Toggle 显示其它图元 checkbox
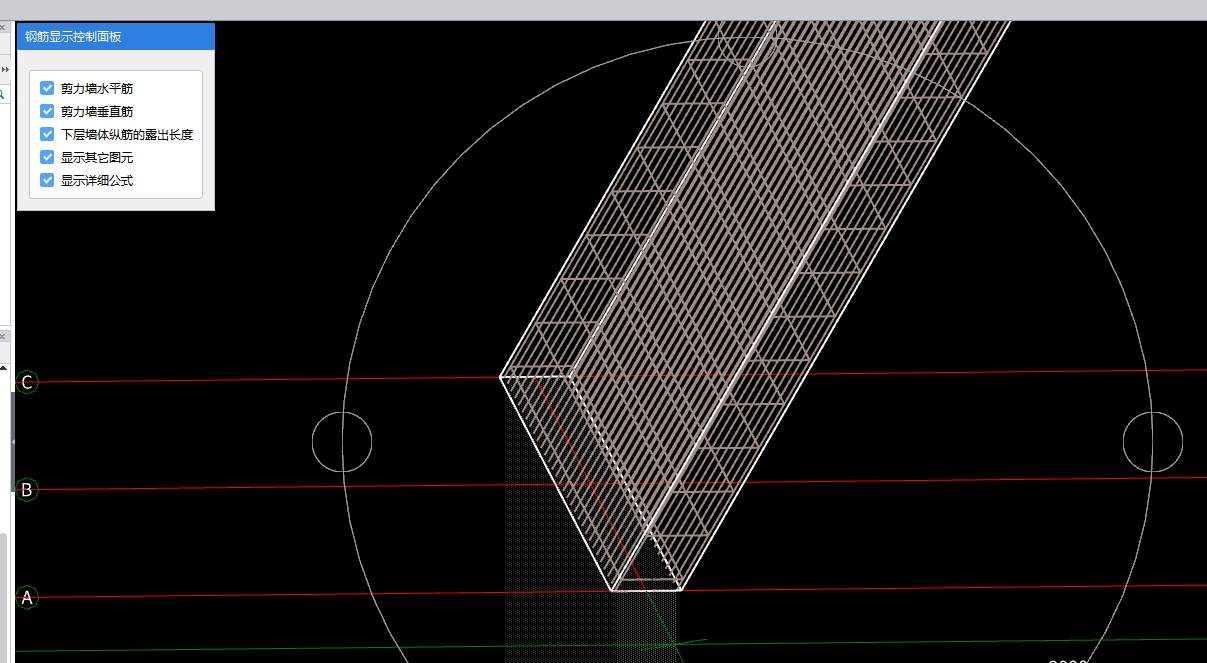Viewport: 1207px width, 663px height. 47,157
